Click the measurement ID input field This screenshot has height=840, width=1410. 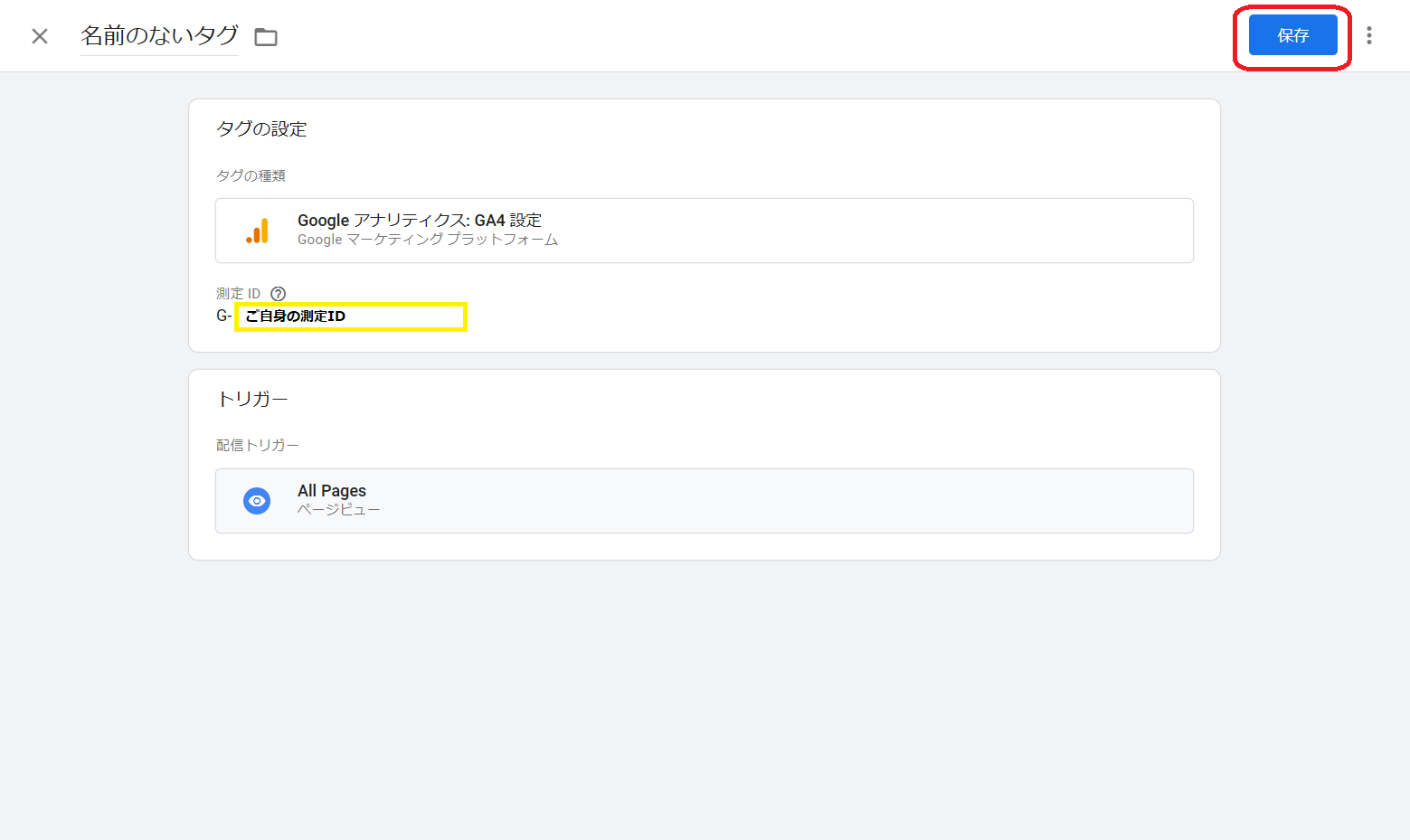click(351, 316)
